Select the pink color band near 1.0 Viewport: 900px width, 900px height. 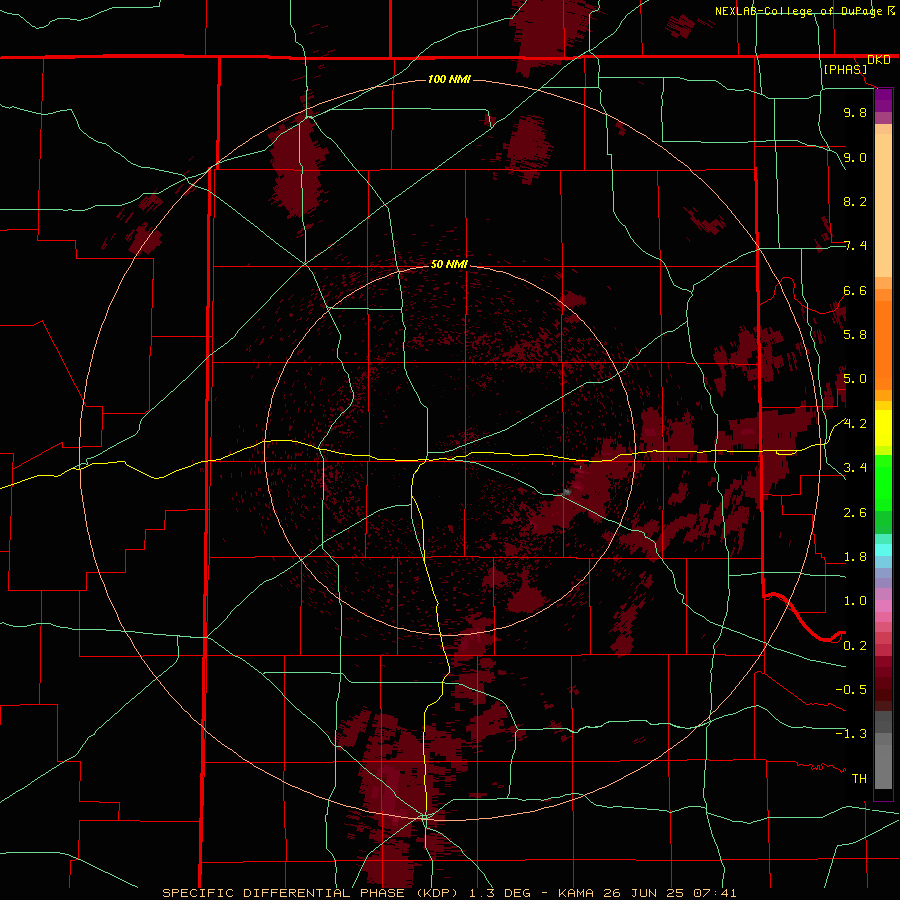[883, 606]
